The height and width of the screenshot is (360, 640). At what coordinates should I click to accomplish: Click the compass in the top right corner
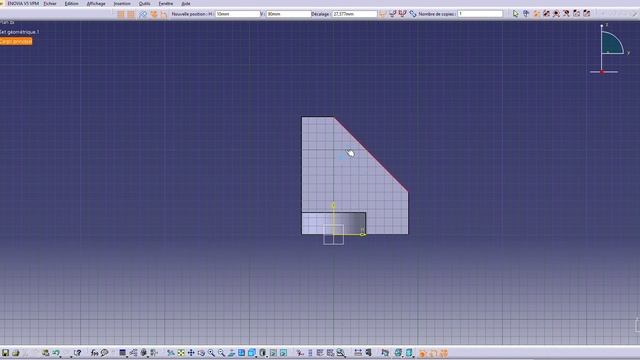(x=610, y=48)
